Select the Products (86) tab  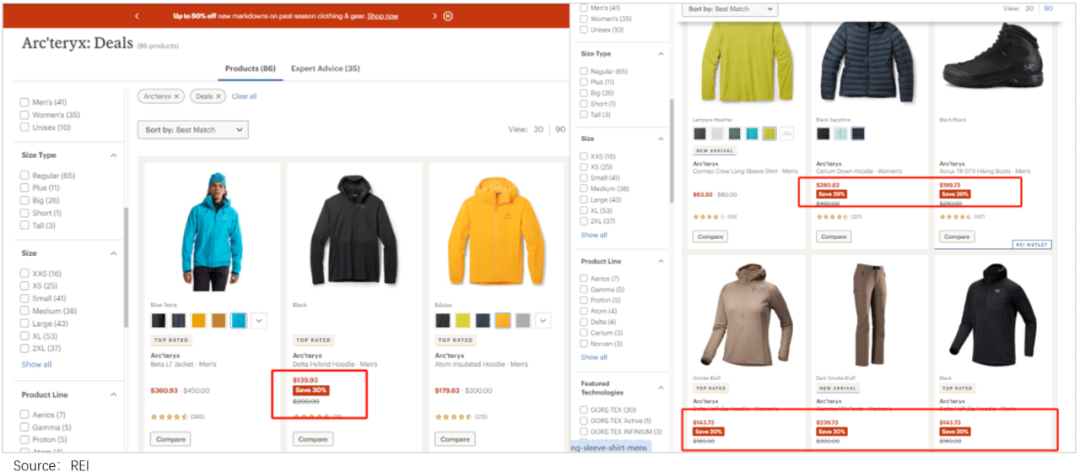tap(250, 68)
